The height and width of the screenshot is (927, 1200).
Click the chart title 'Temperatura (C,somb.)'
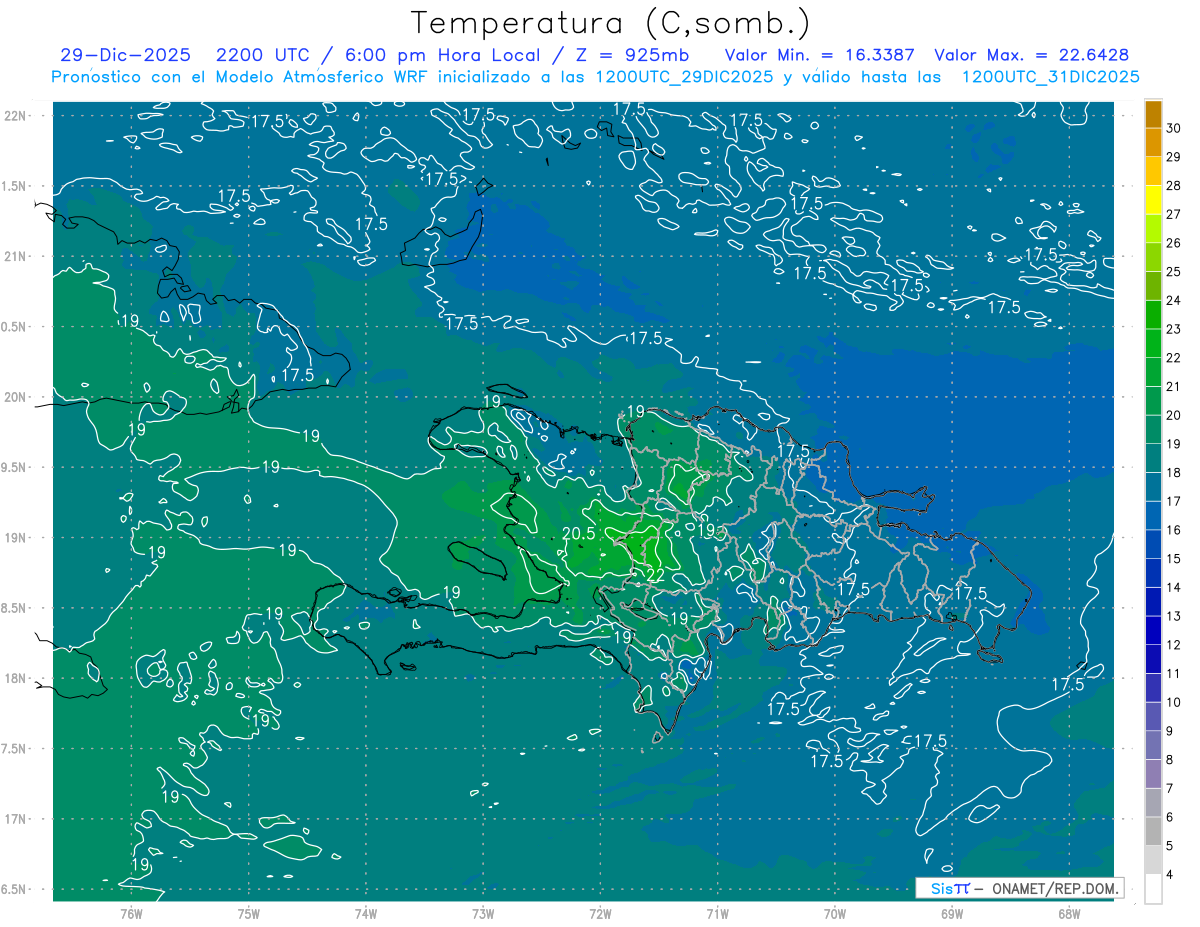[611, 24]
